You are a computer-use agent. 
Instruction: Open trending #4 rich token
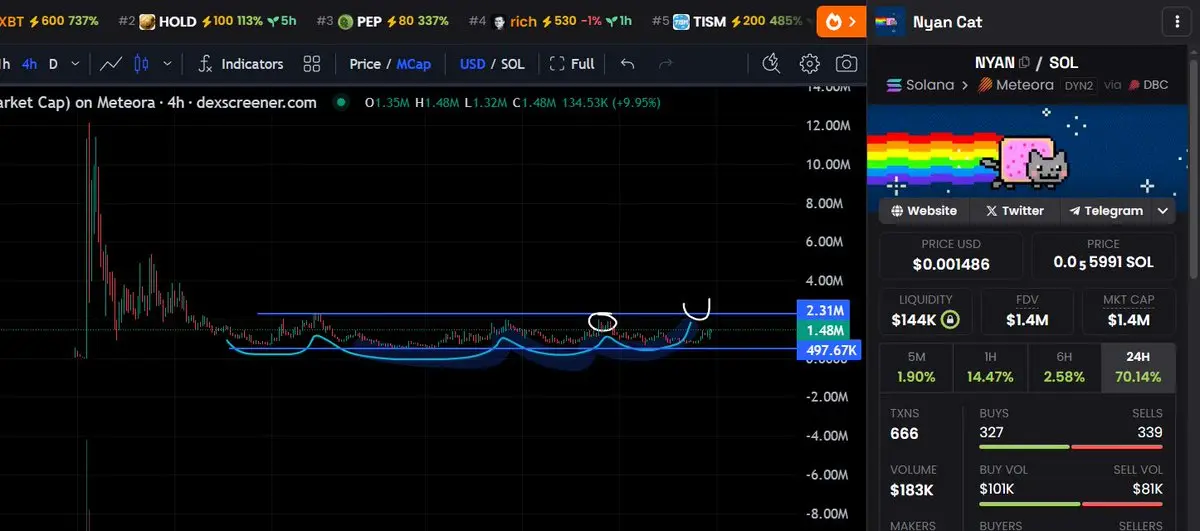pos(549,21)
